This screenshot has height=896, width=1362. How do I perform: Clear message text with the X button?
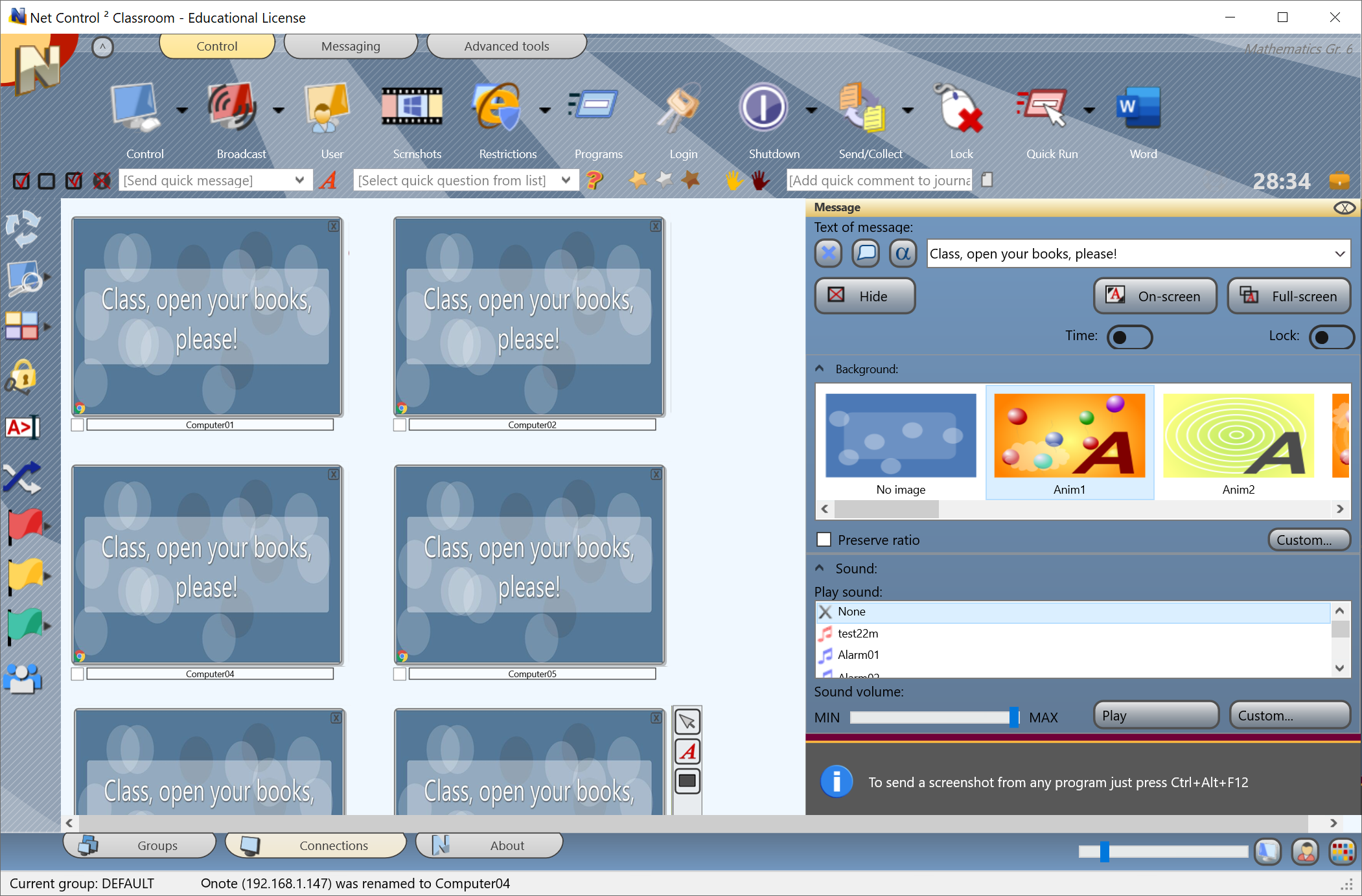pyautogui.click(x=829, y=253)
